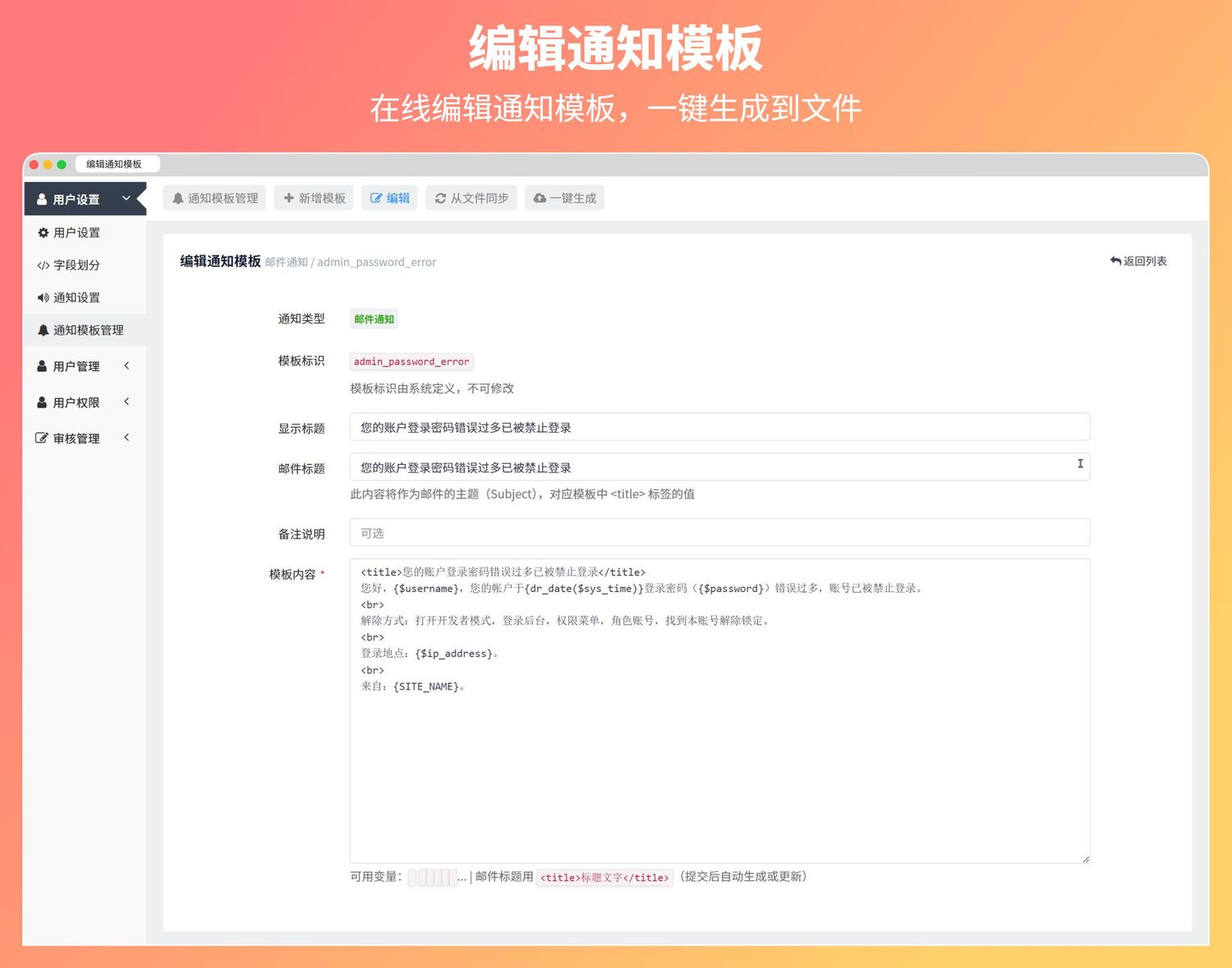
Task: Click the code brackets icon beside 字段划分
Action: coord(44,265)
